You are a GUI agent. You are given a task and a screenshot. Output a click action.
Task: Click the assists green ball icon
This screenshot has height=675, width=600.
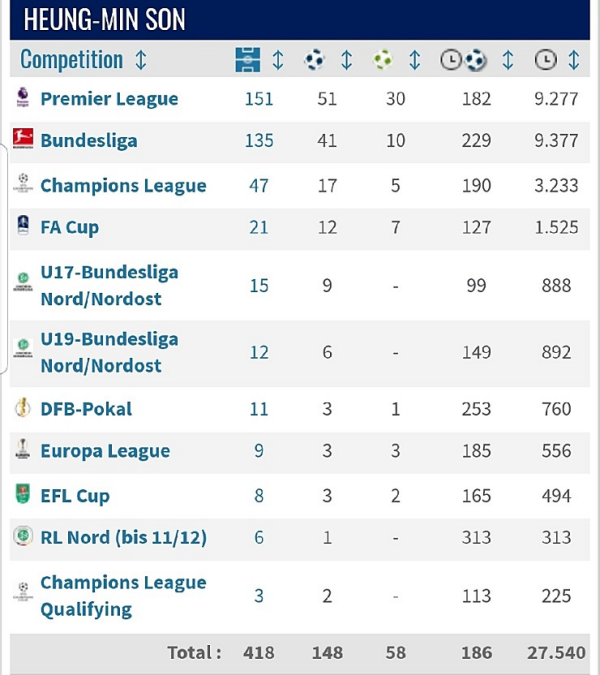click(x=383, y=60)
